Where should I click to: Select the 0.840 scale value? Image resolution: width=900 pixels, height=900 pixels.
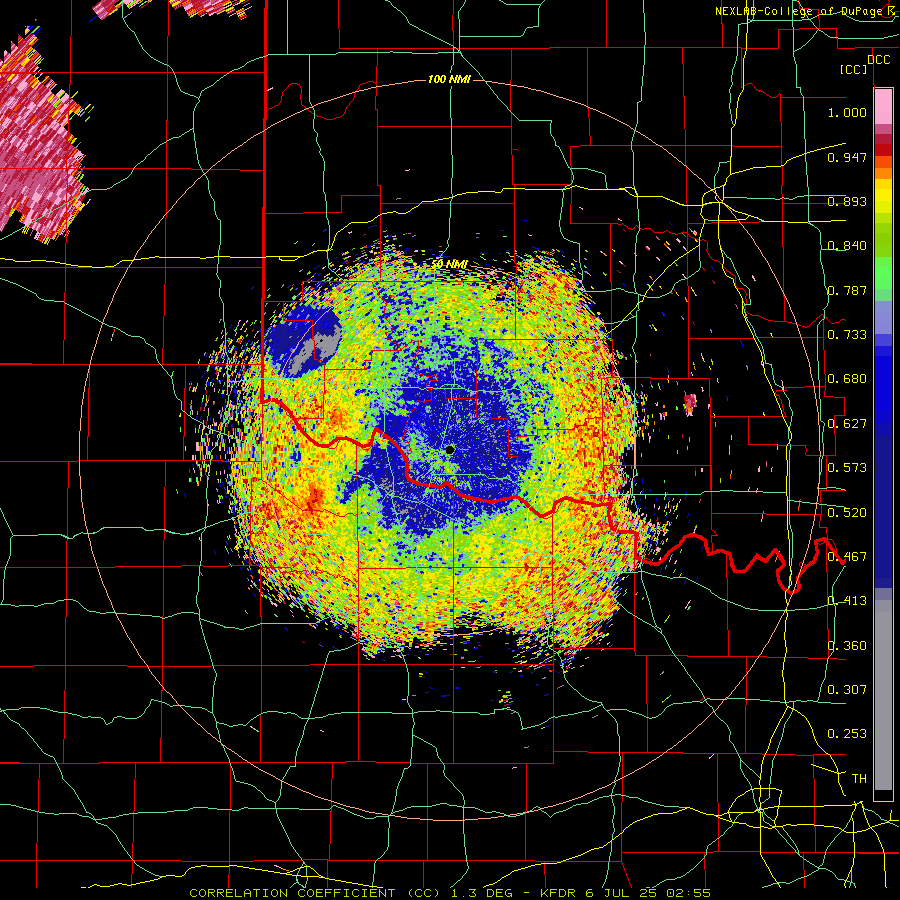pyautogui.click(x=847, y=246)
